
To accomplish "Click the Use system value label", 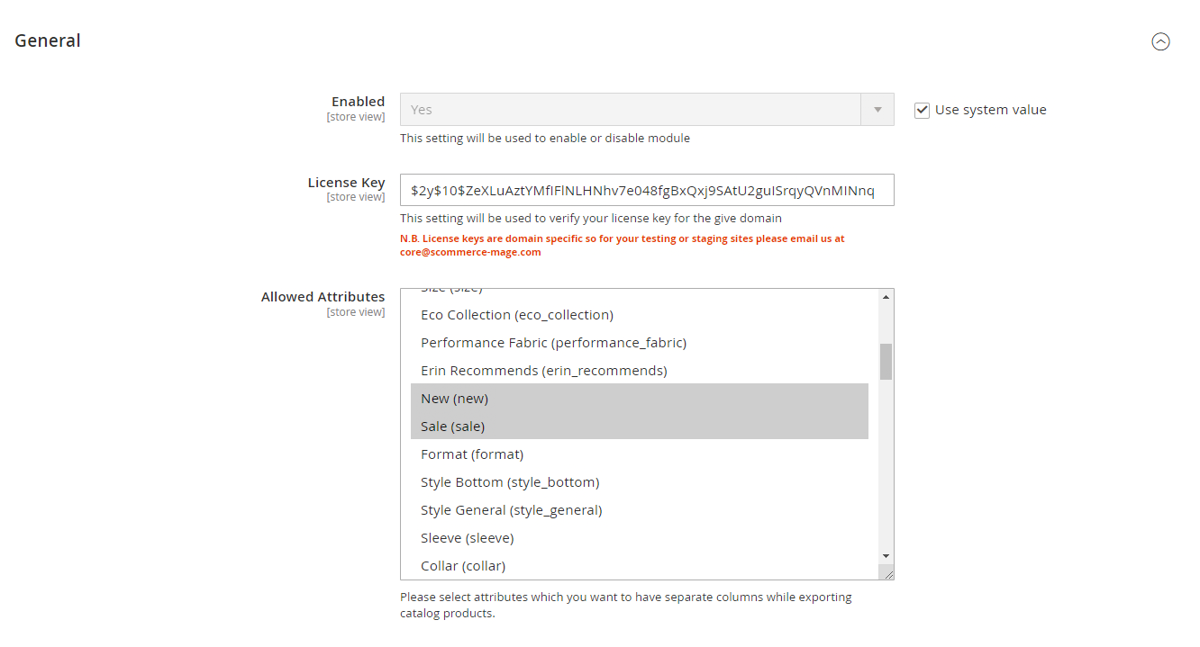I will (x=990, y=110).
